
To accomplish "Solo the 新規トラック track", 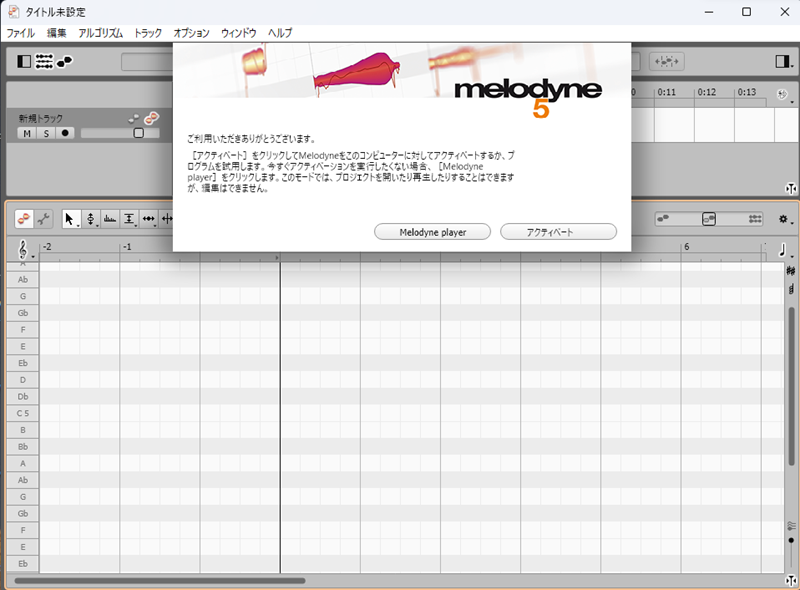I will tap(46, 133).
